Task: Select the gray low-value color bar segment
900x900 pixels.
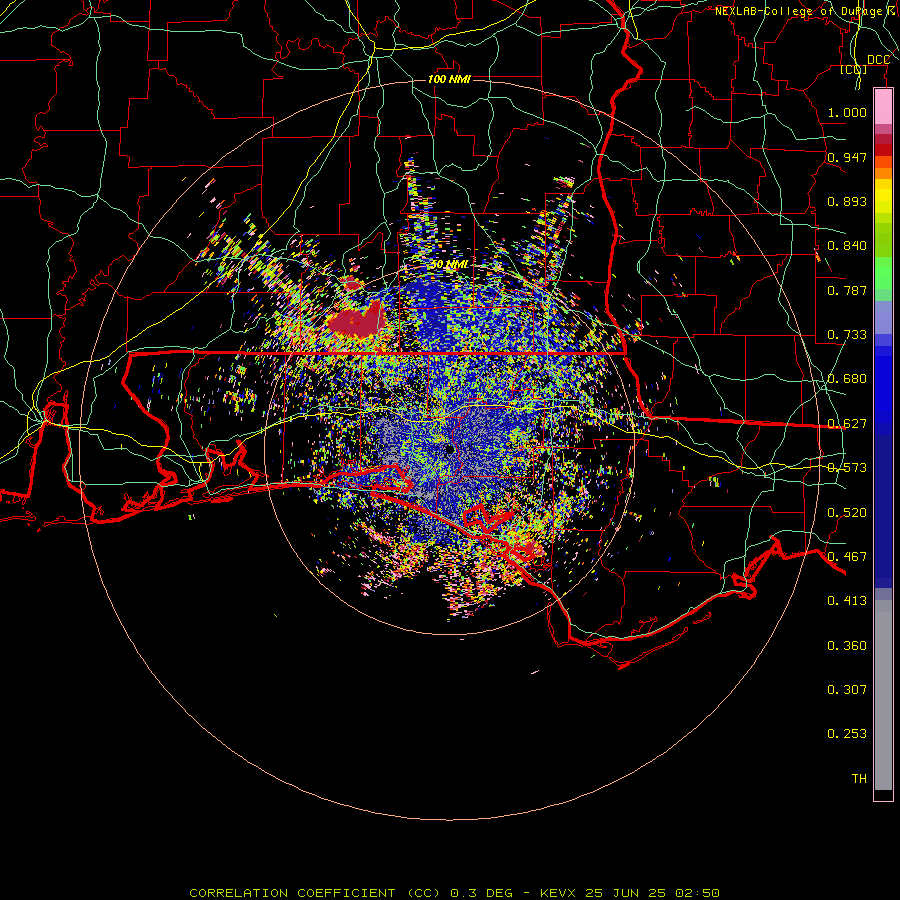Action: tap(883, 695)
